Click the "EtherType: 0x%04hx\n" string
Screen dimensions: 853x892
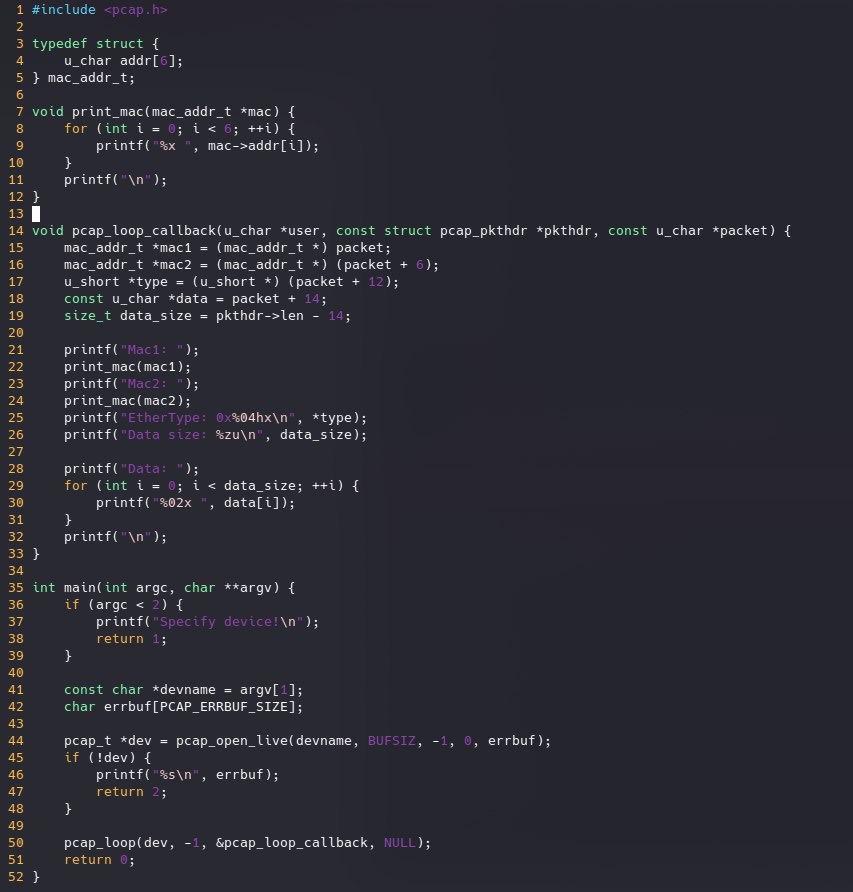coord(208,418)
